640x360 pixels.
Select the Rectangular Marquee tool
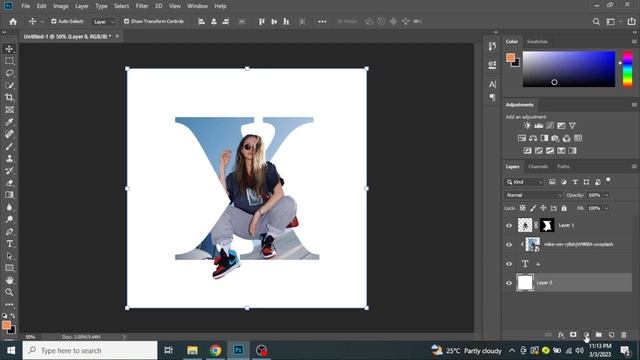click(x=9, y=61)
